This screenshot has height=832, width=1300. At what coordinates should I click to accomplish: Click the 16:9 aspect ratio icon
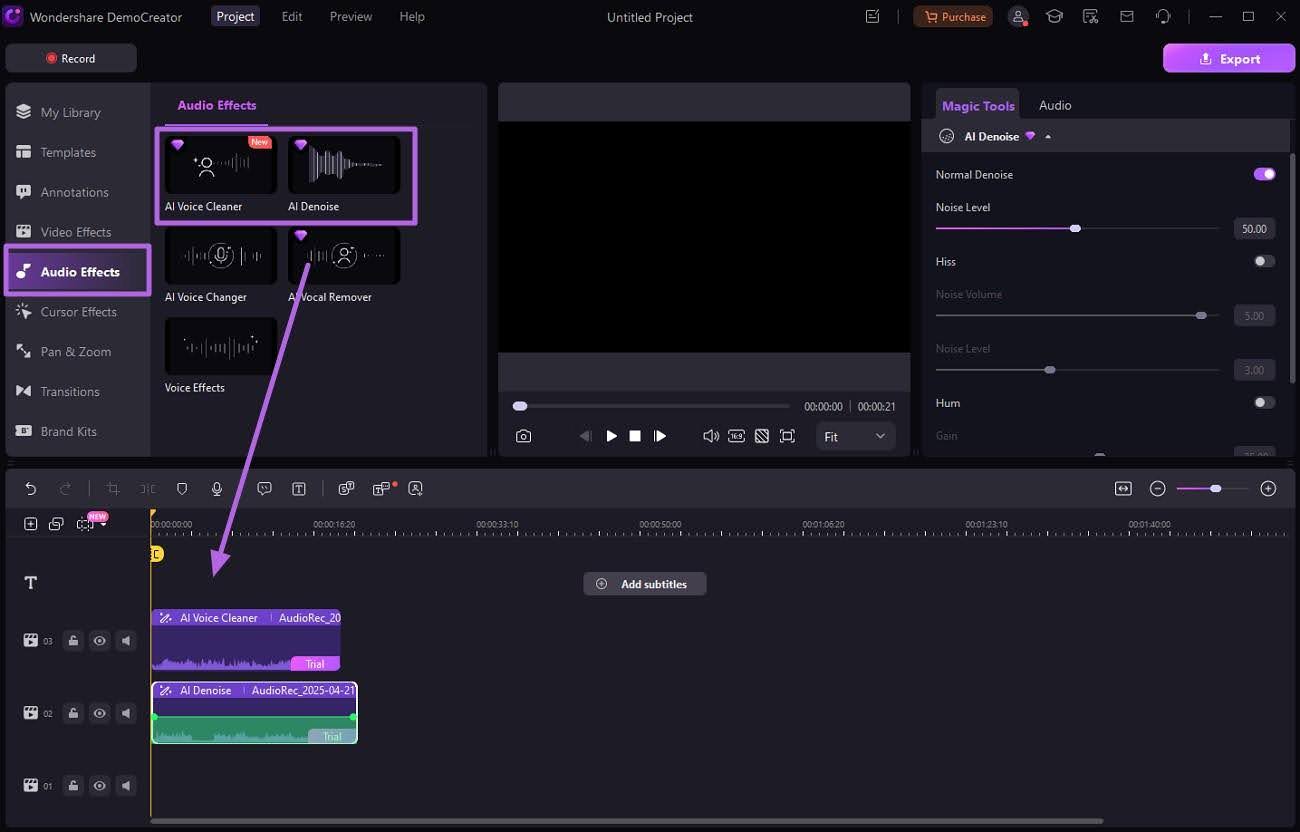(736, 436)
